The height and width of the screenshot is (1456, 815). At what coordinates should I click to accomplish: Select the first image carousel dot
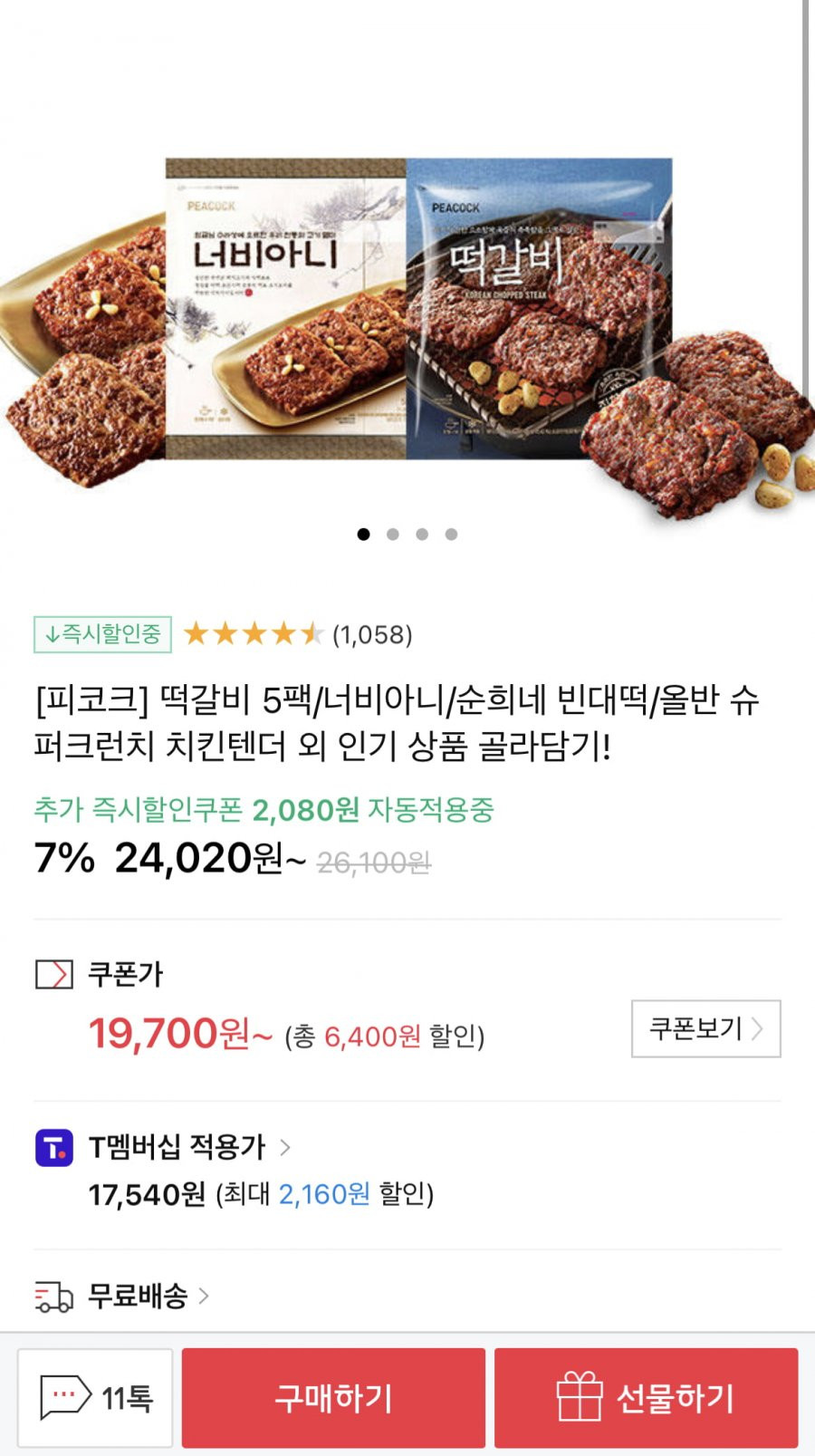363,534
